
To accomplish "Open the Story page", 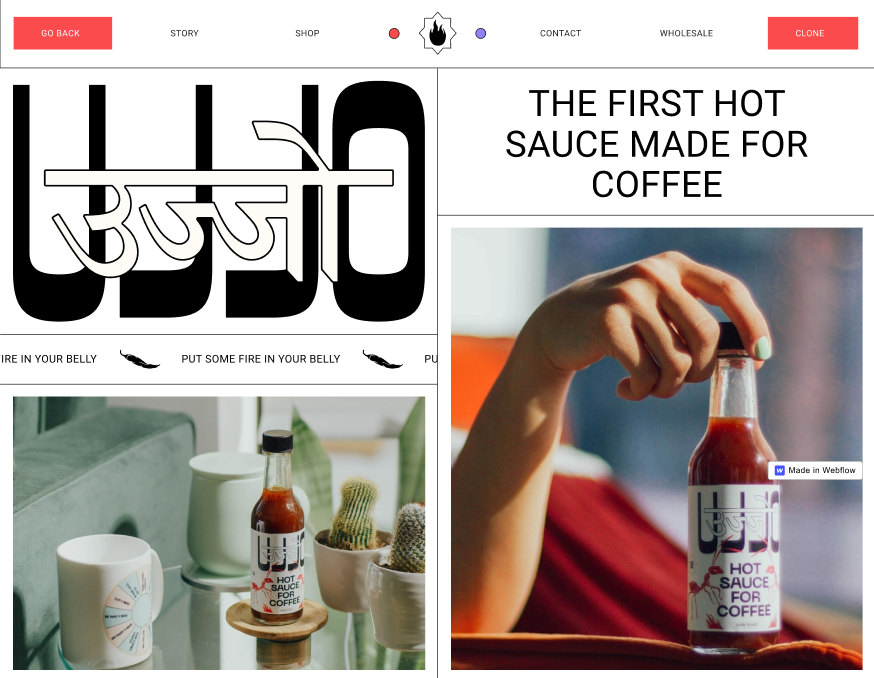I will pyautogui.click(x=184, y=33).
